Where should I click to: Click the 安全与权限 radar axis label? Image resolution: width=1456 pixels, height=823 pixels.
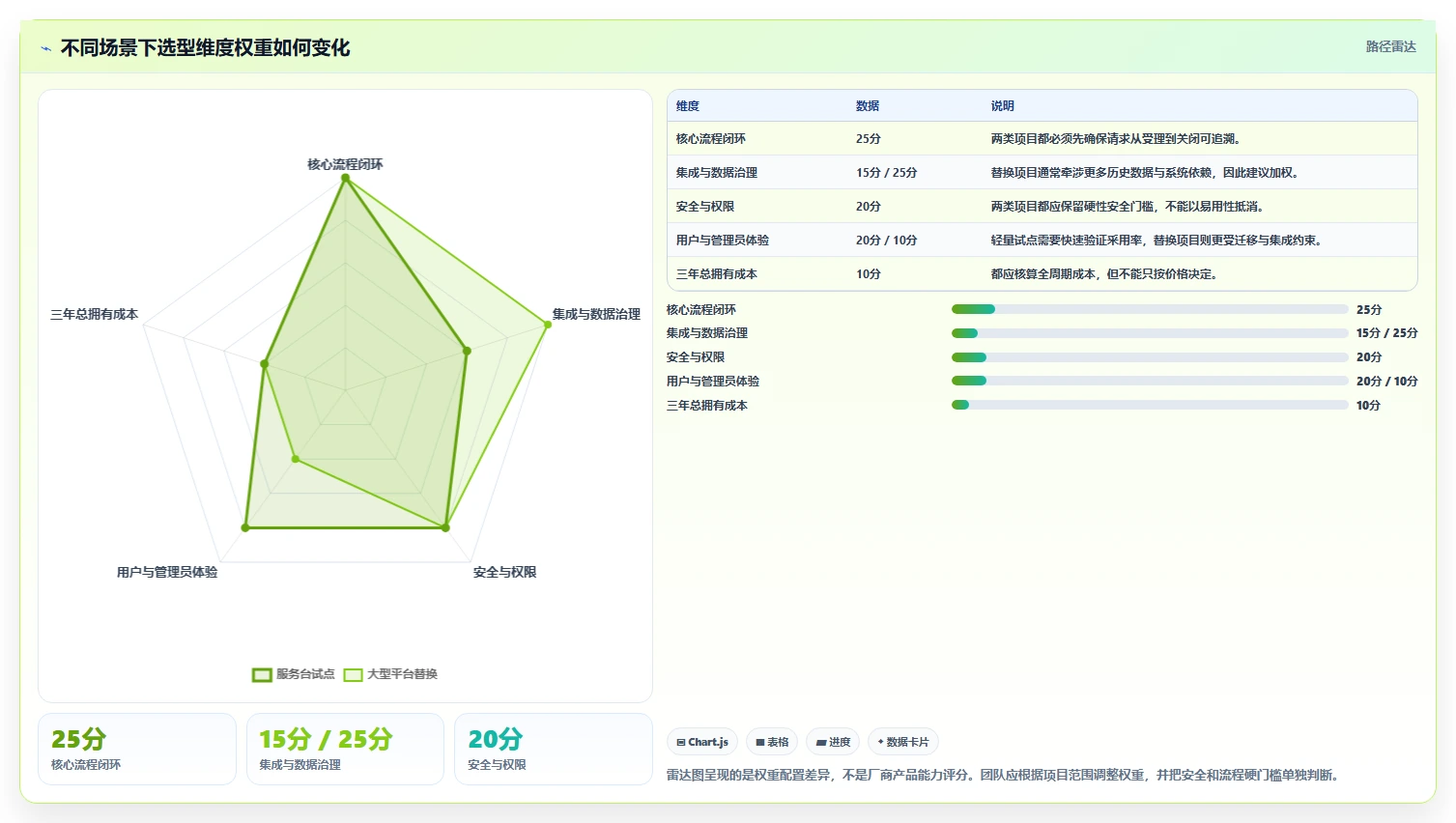(504, 572)
